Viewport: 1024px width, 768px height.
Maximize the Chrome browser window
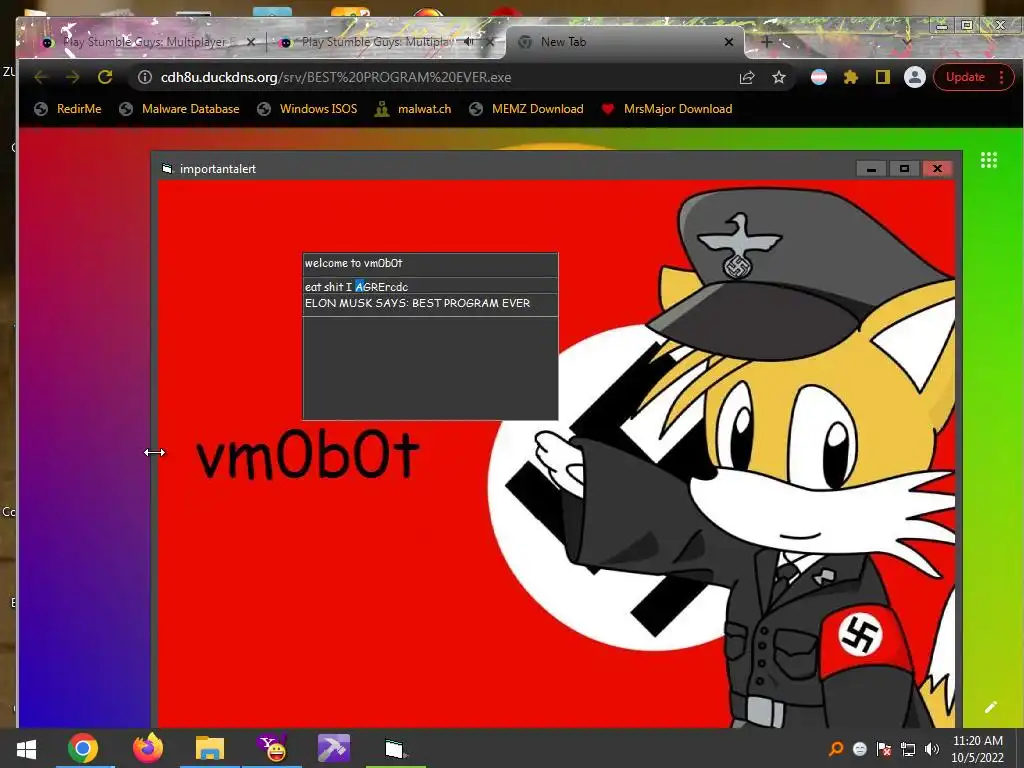coord(967,25)
